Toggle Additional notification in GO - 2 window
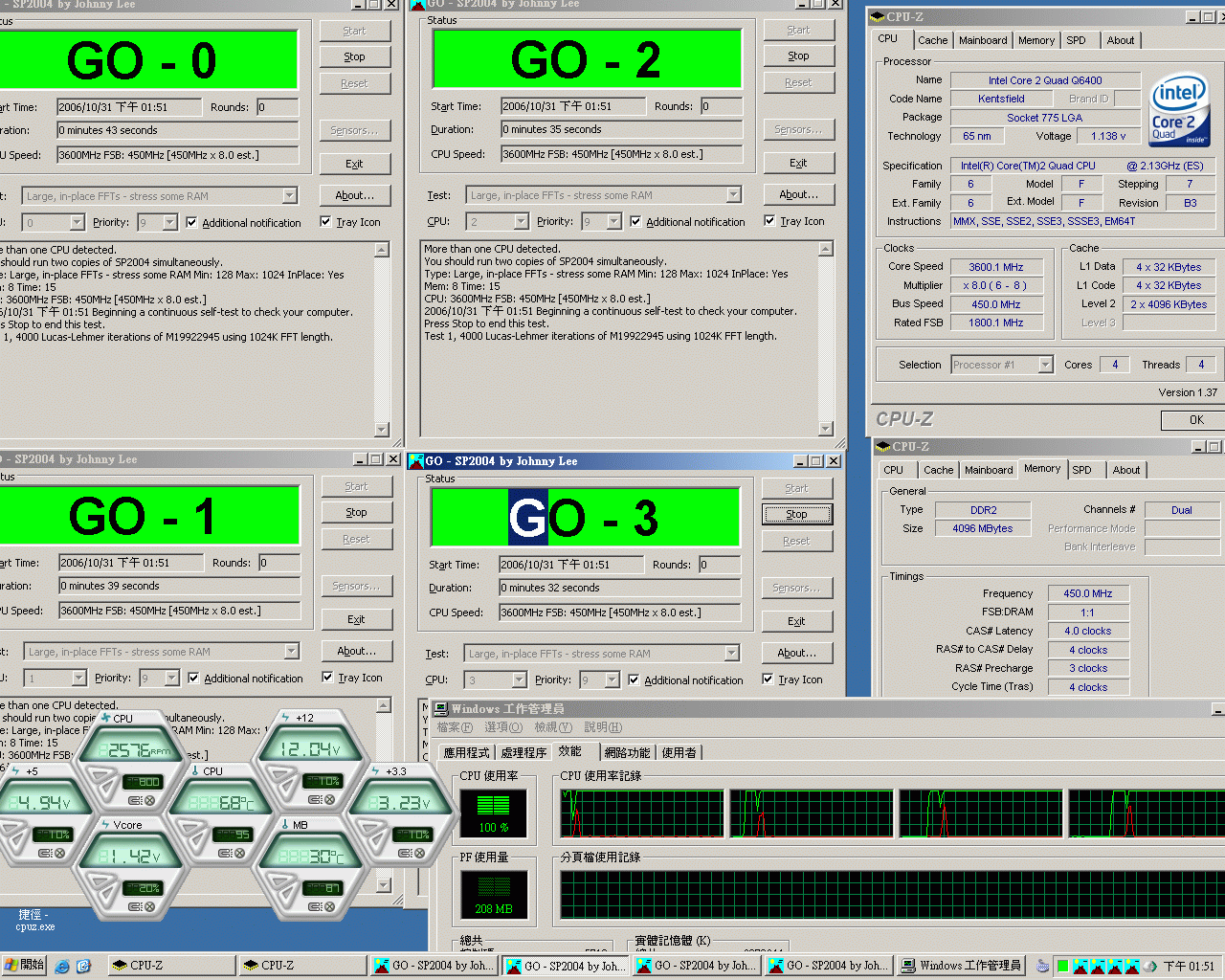 635,221
